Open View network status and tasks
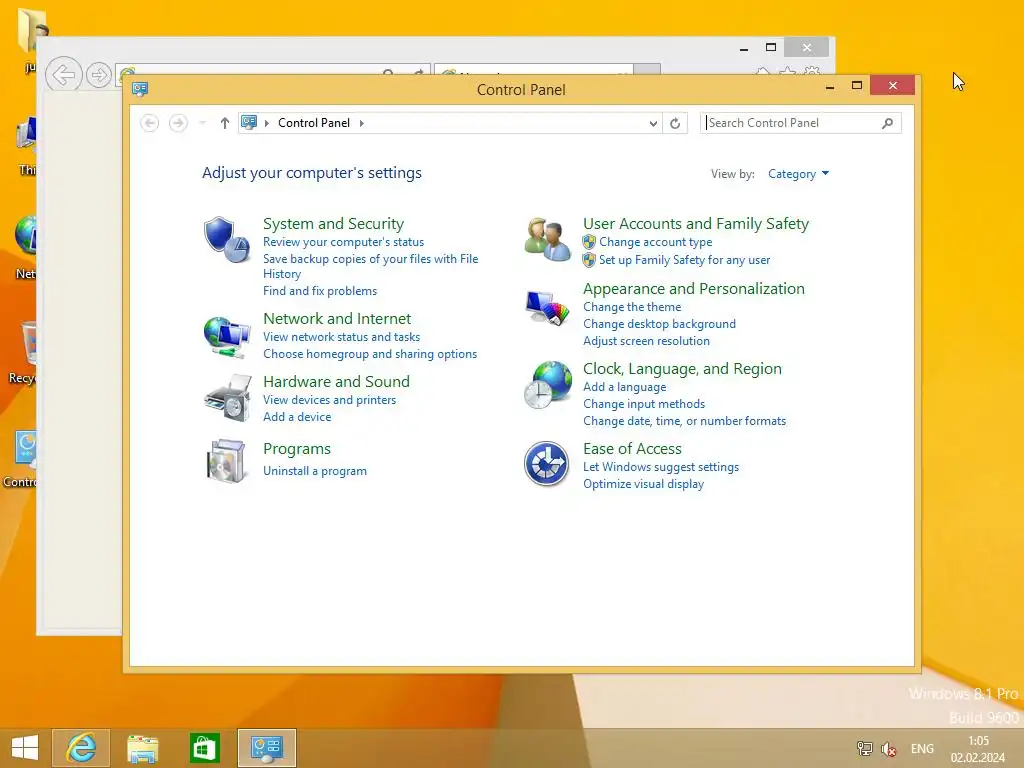The width and height of the screenshot is (1024, 768). coord(342,337)
